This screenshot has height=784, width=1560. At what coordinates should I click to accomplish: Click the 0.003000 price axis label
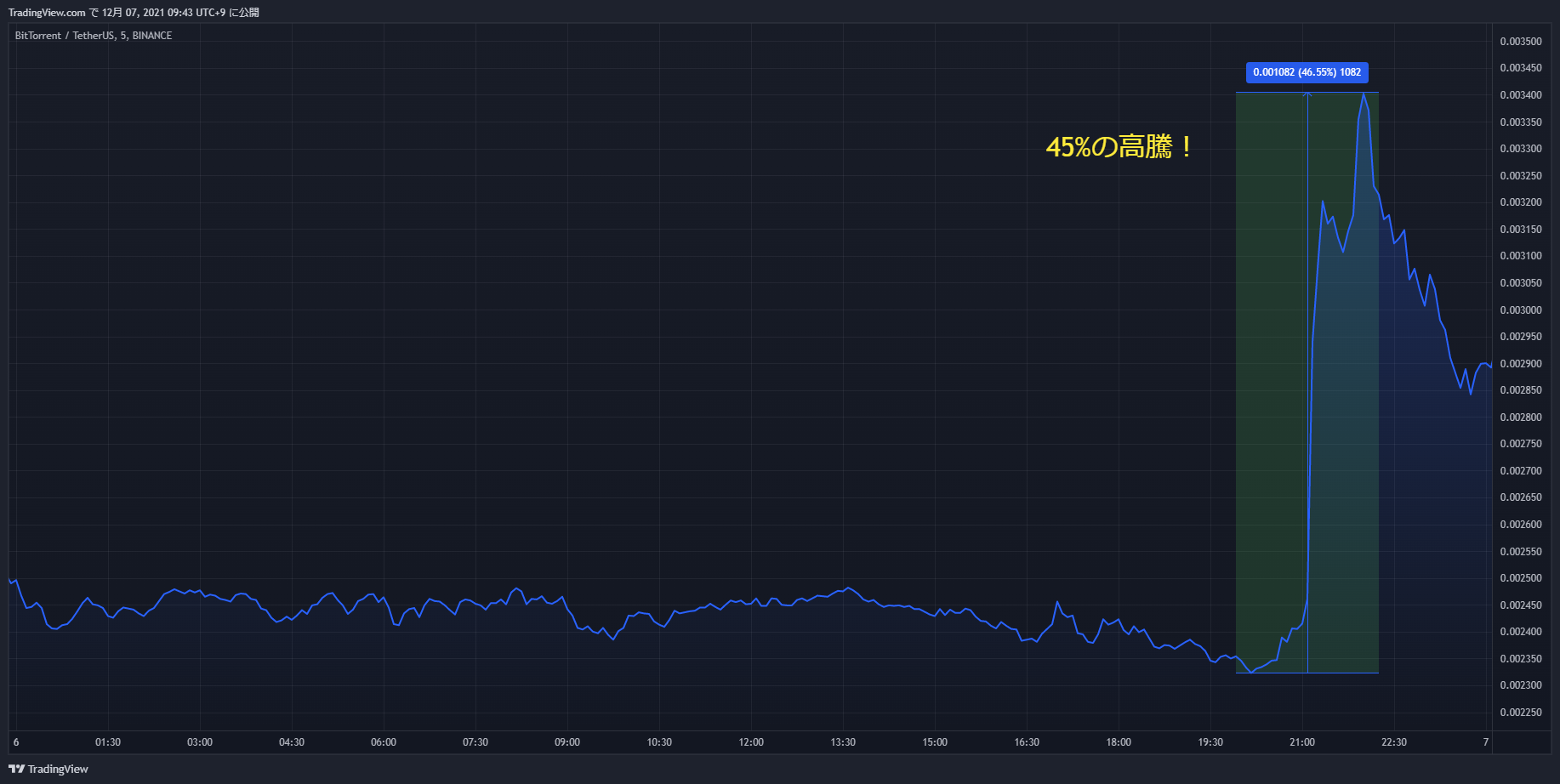pos(1521,310)
